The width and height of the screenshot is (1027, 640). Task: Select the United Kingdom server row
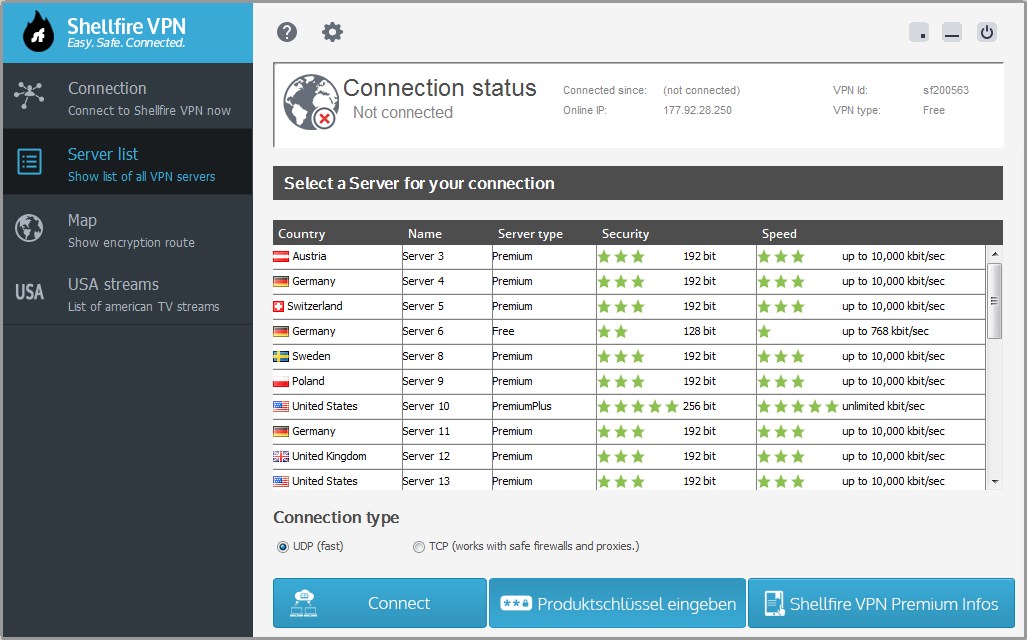pos(629,457)
